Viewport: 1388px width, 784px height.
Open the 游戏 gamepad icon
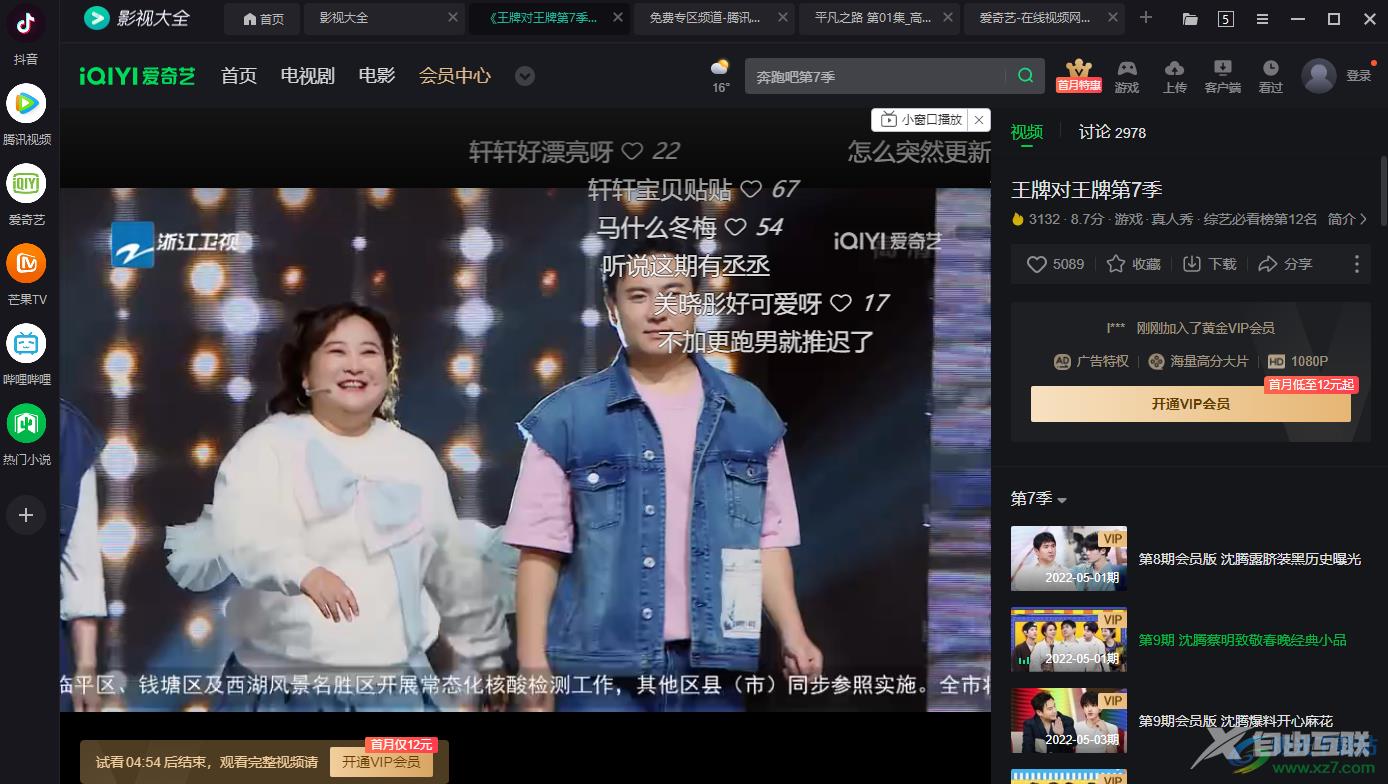[1127, 76]
